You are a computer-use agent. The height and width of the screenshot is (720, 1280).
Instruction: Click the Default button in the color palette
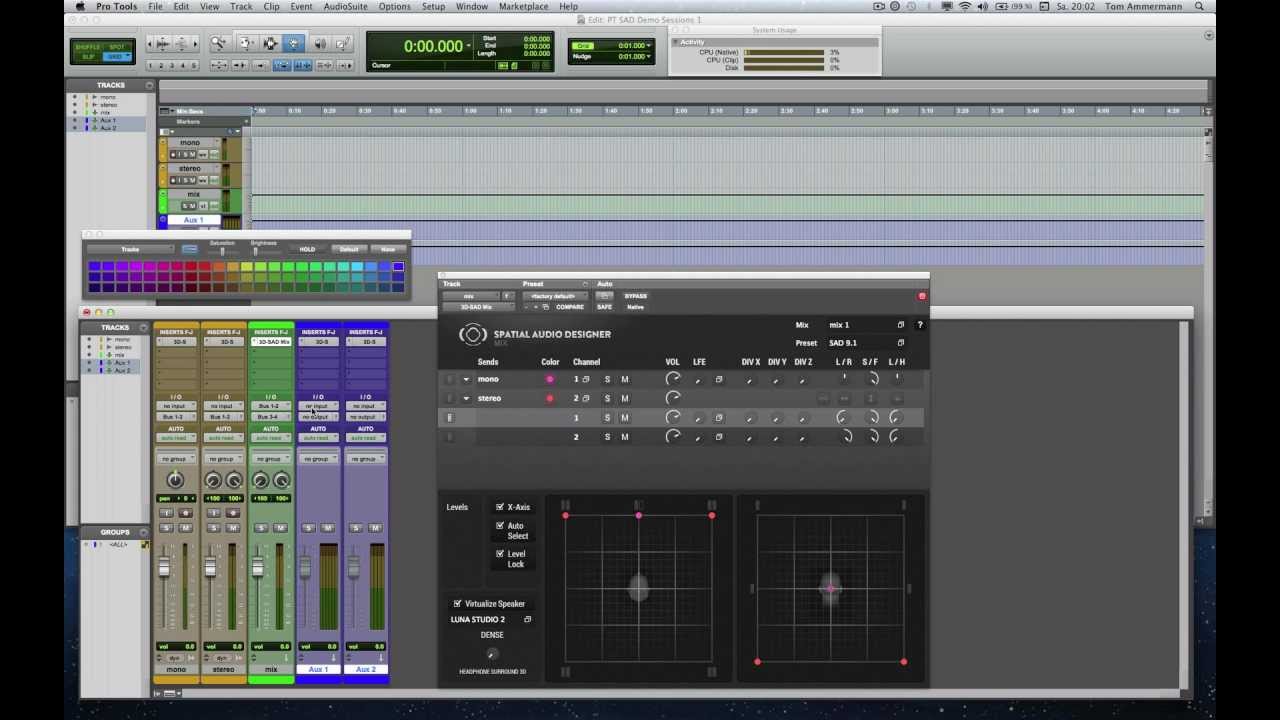(x=348, y=249)
